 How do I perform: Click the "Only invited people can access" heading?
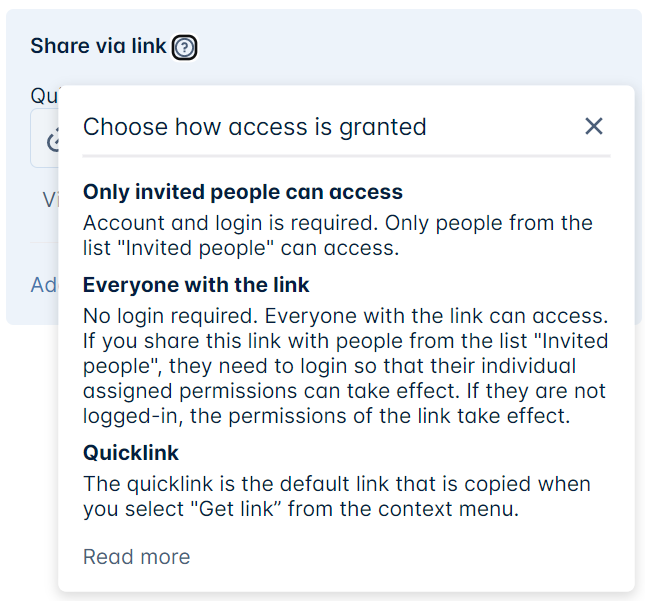(242, 192)
